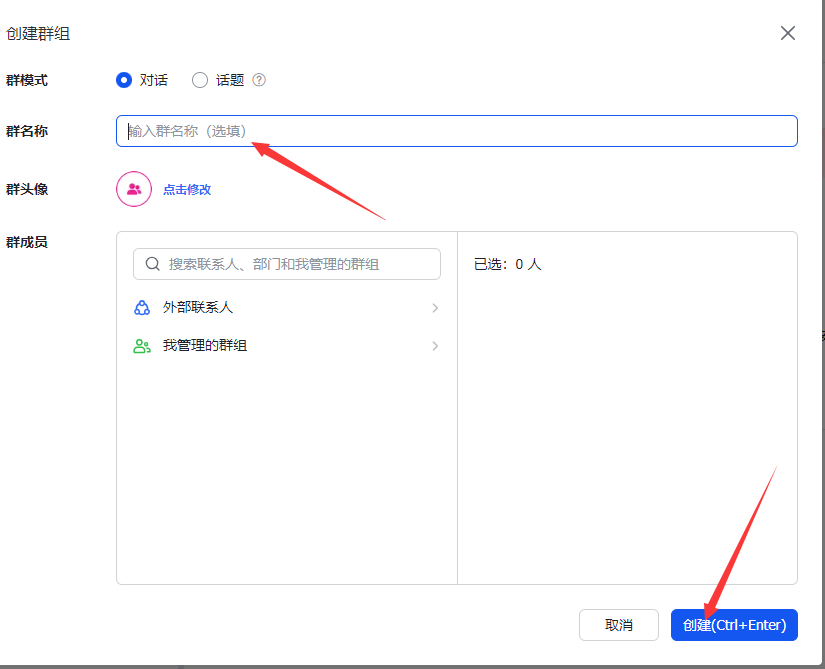Select the 话题 group mode radio button

(x=200, y=80)
